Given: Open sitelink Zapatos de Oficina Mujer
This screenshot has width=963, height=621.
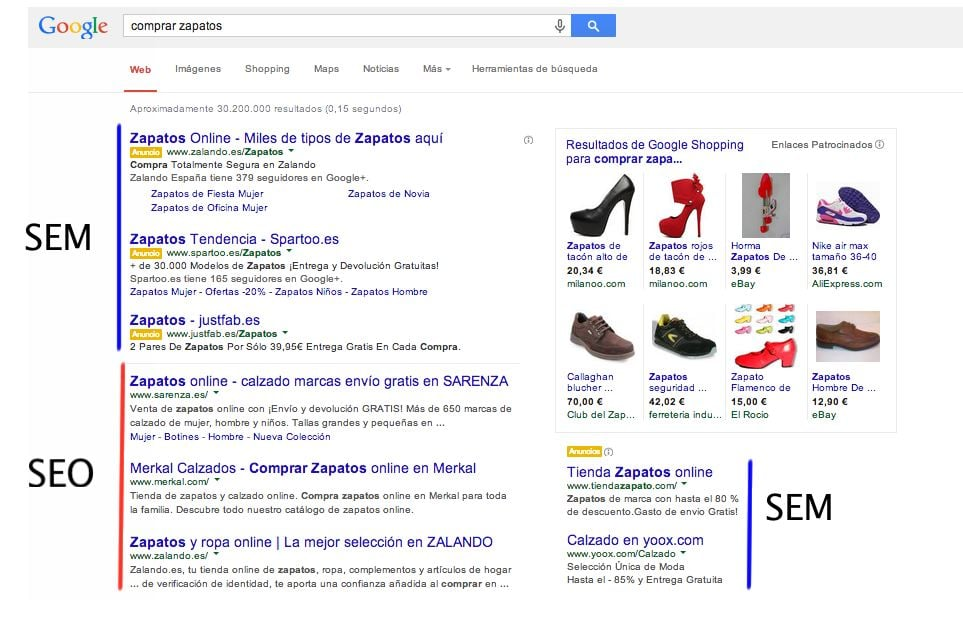Looking at the screenshot, I should tap(209, 208).
